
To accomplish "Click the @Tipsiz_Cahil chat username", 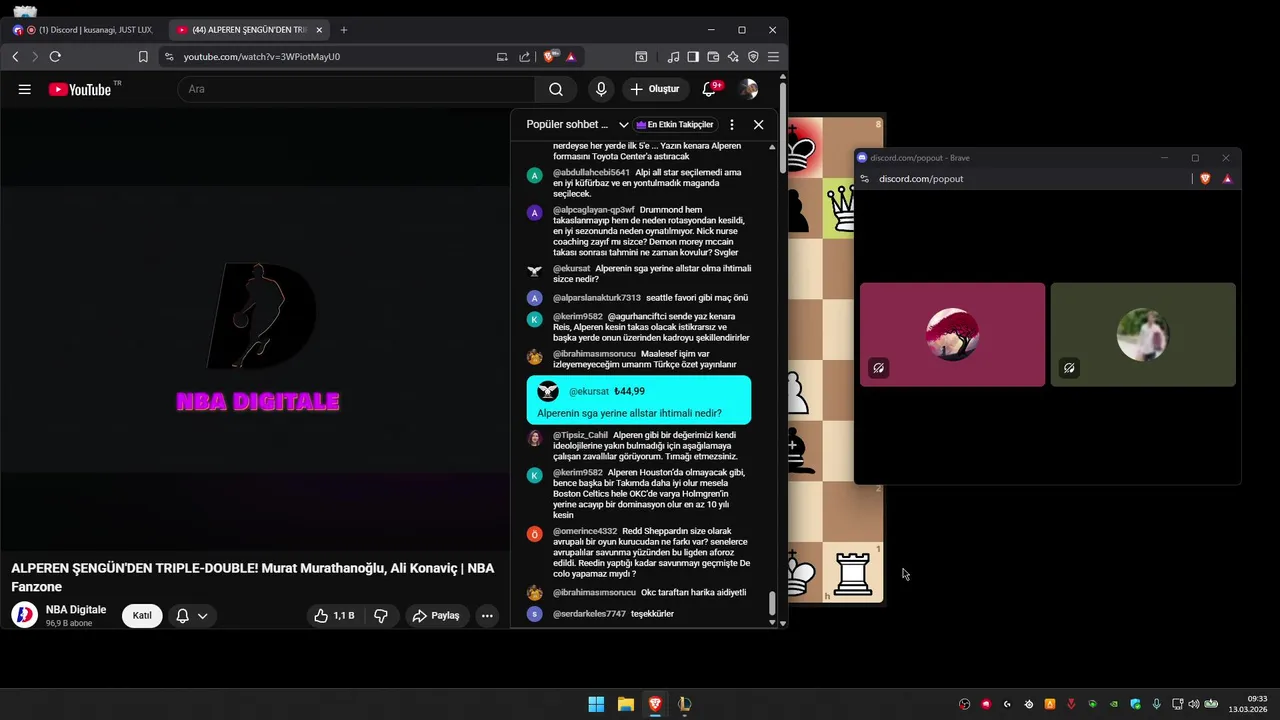I will click(580, 435).
